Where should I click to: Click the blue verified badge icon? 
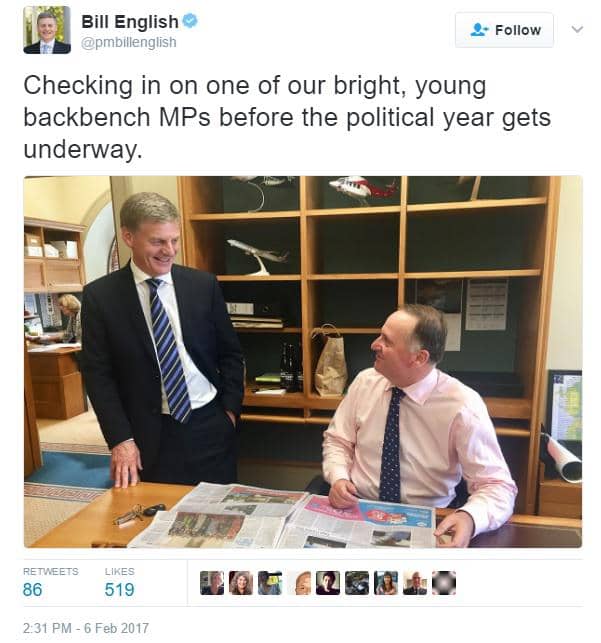190,21
